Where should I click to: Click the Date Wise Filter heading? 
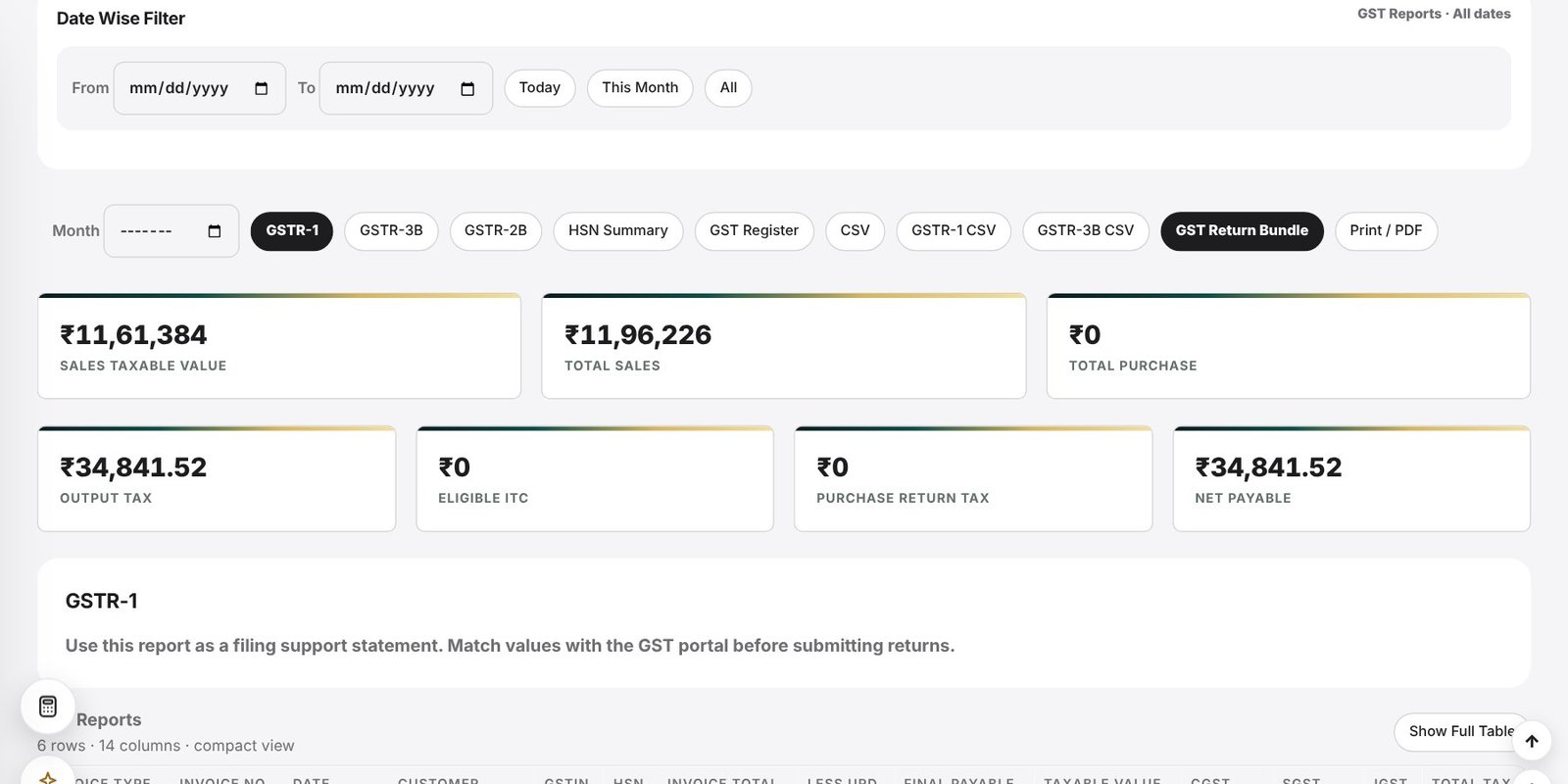(121, 19)
